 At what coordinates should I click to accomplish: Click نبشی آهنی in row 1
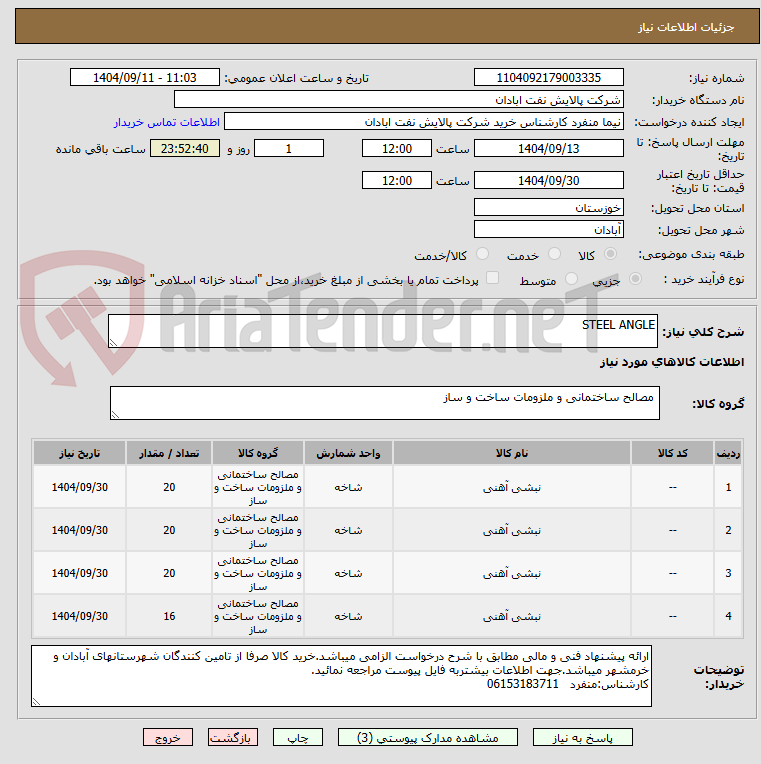coord(512,487)
